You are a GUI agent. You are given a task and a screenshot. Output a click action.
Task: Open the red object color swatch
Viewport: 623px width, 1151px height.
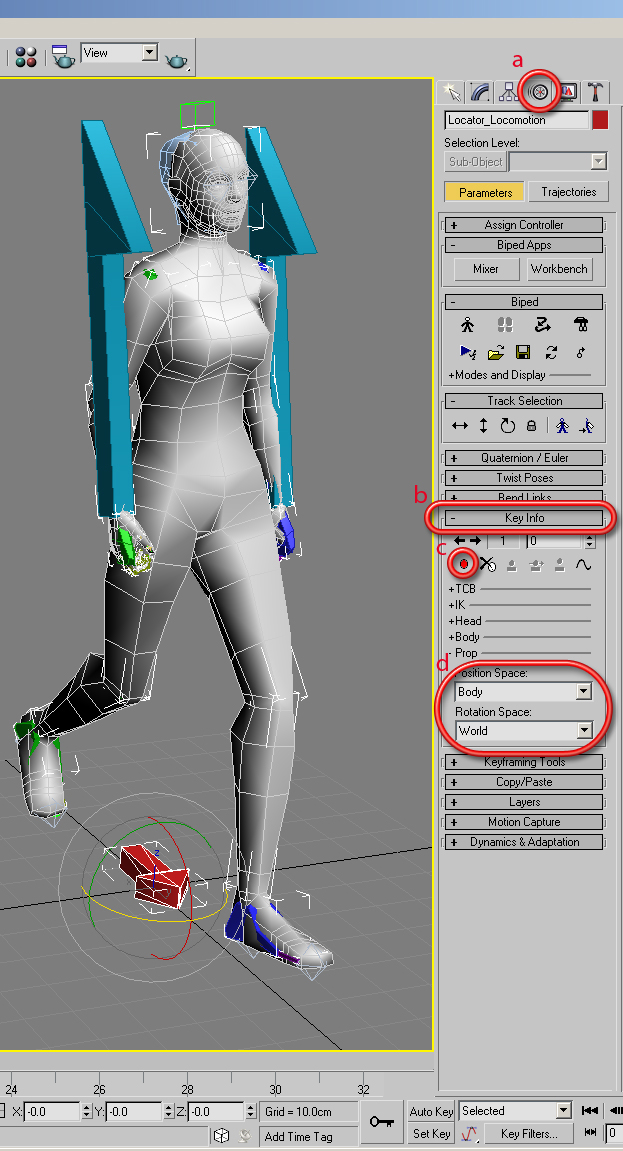click(x=600, y=120)
